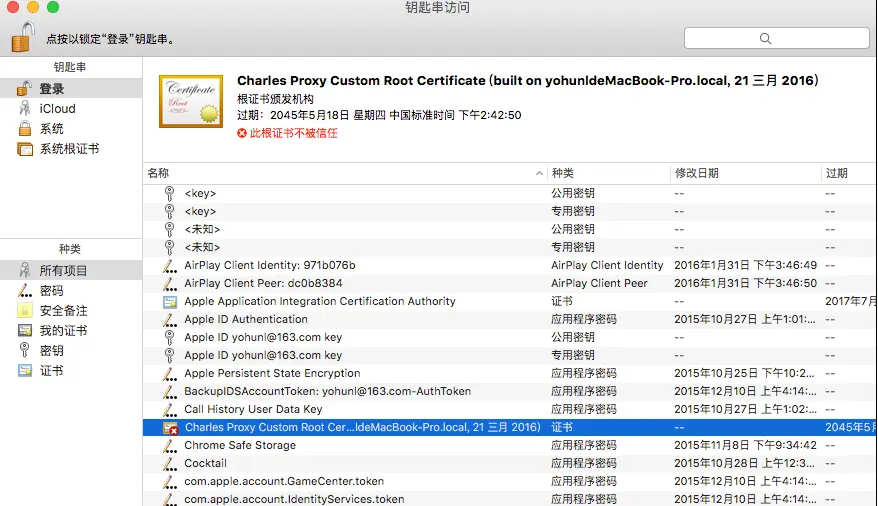Click the 证书 icon in the sidebar
The width and height of the screenshot is (878, 506).
25,371
